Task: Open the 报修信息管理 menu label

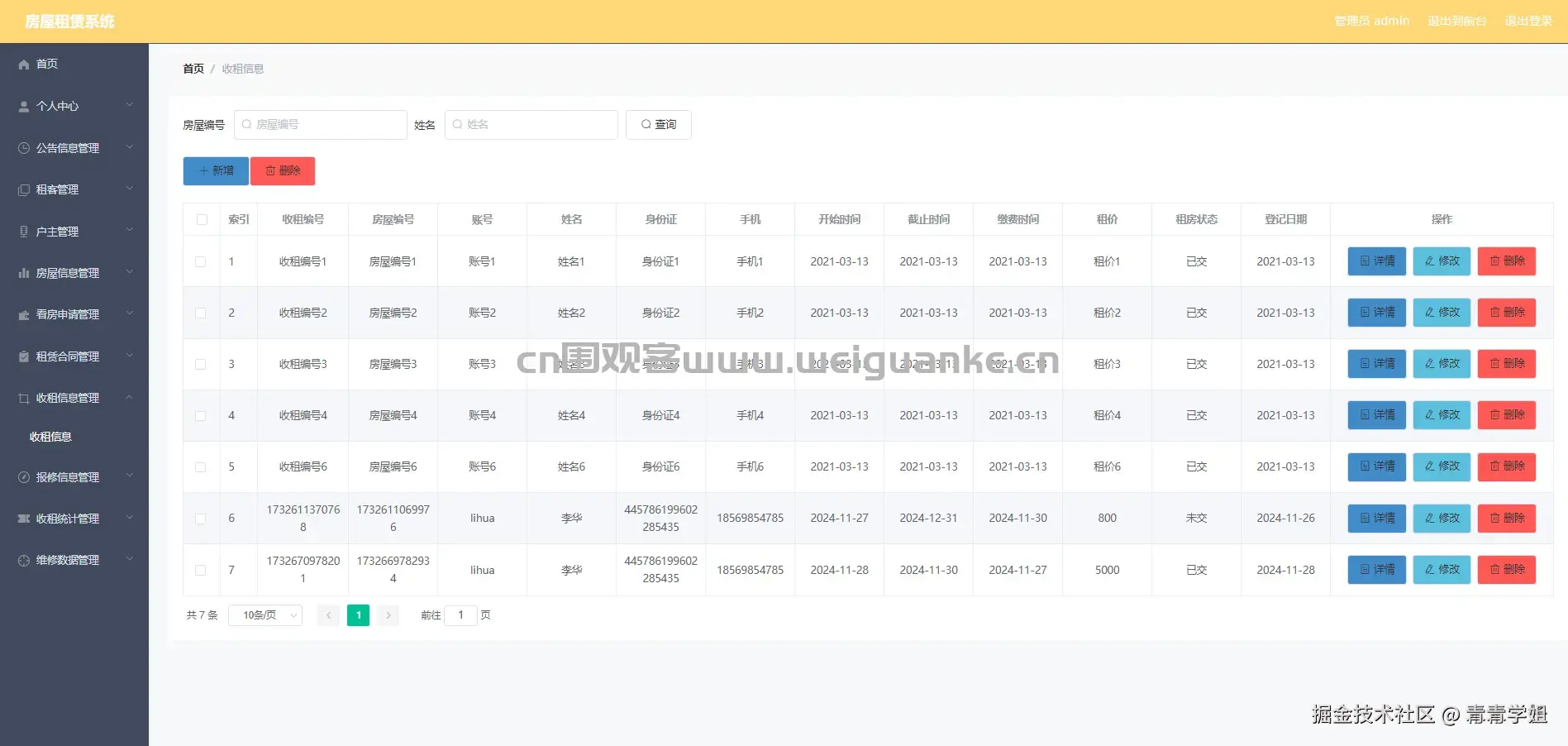Action: pos(68,477)
